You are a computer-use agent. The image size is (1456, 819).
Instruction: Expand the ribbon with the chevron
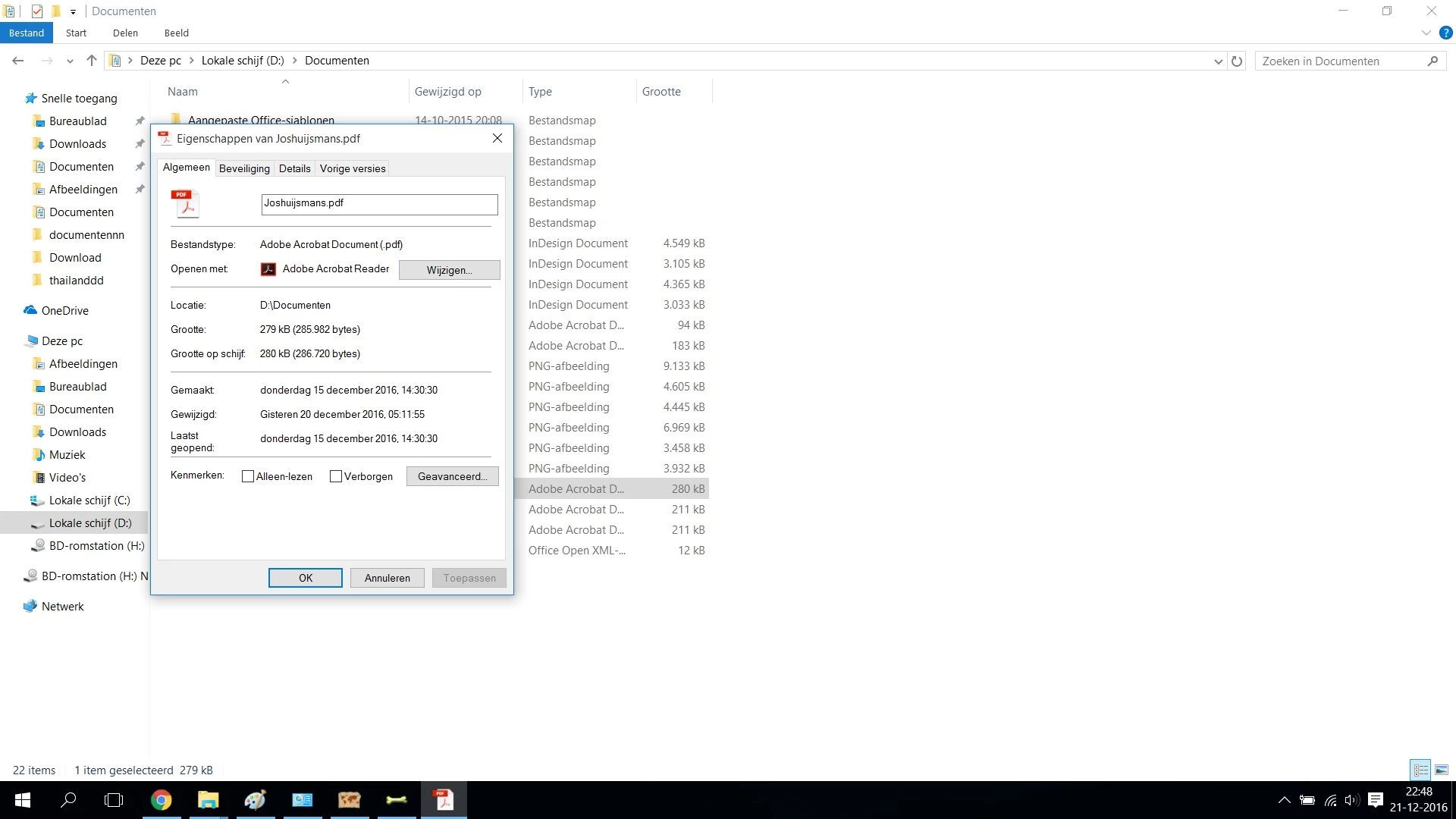click(1426, 33)
